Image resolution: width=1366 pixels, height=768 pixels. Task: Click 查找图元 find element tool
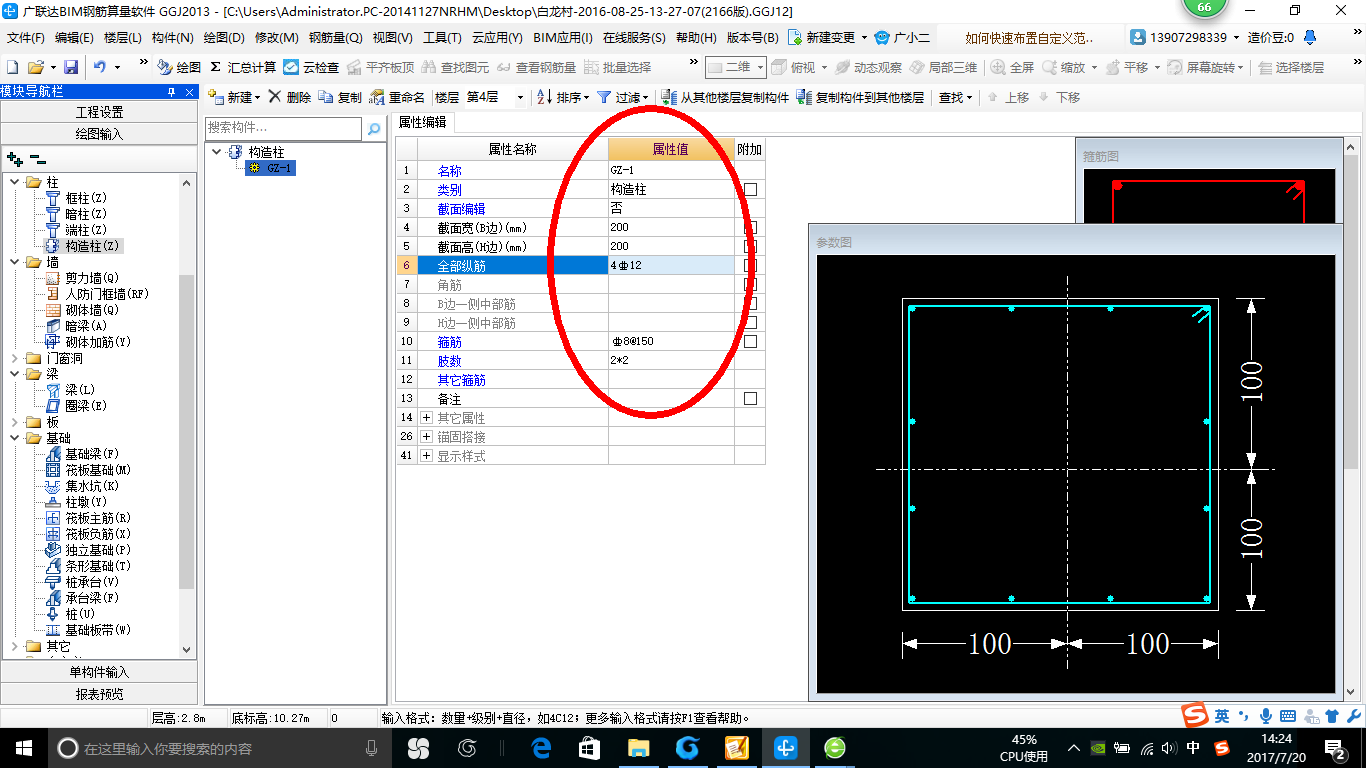(456, 67)
